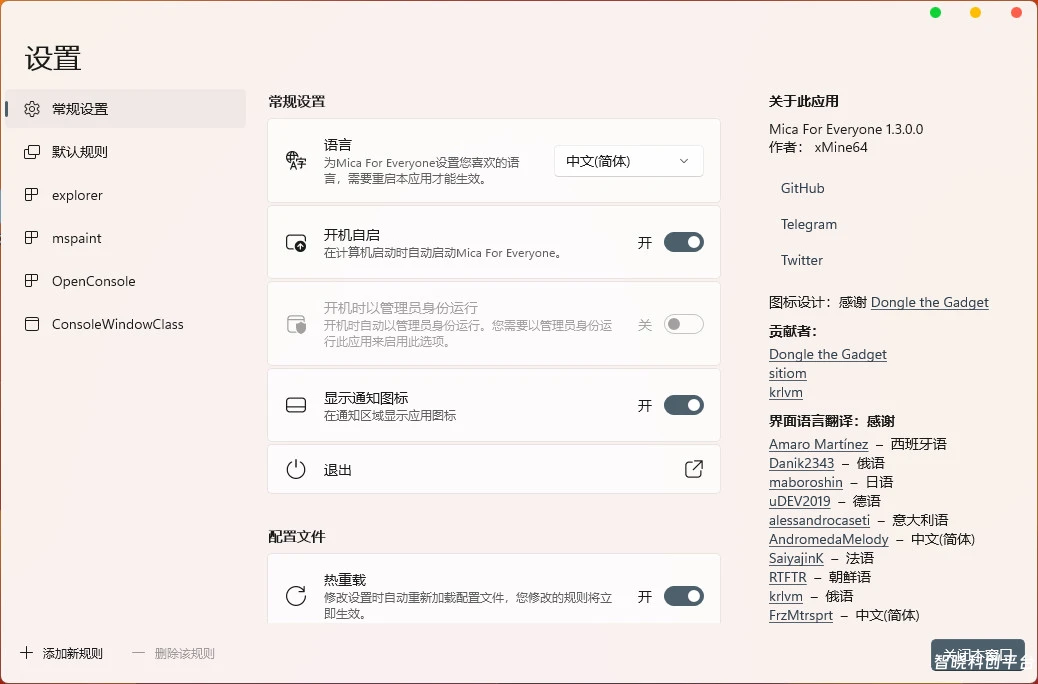Click the 关闭本窗口 button
This screenshot has width=1038, height=684.
tap(977, 656)
